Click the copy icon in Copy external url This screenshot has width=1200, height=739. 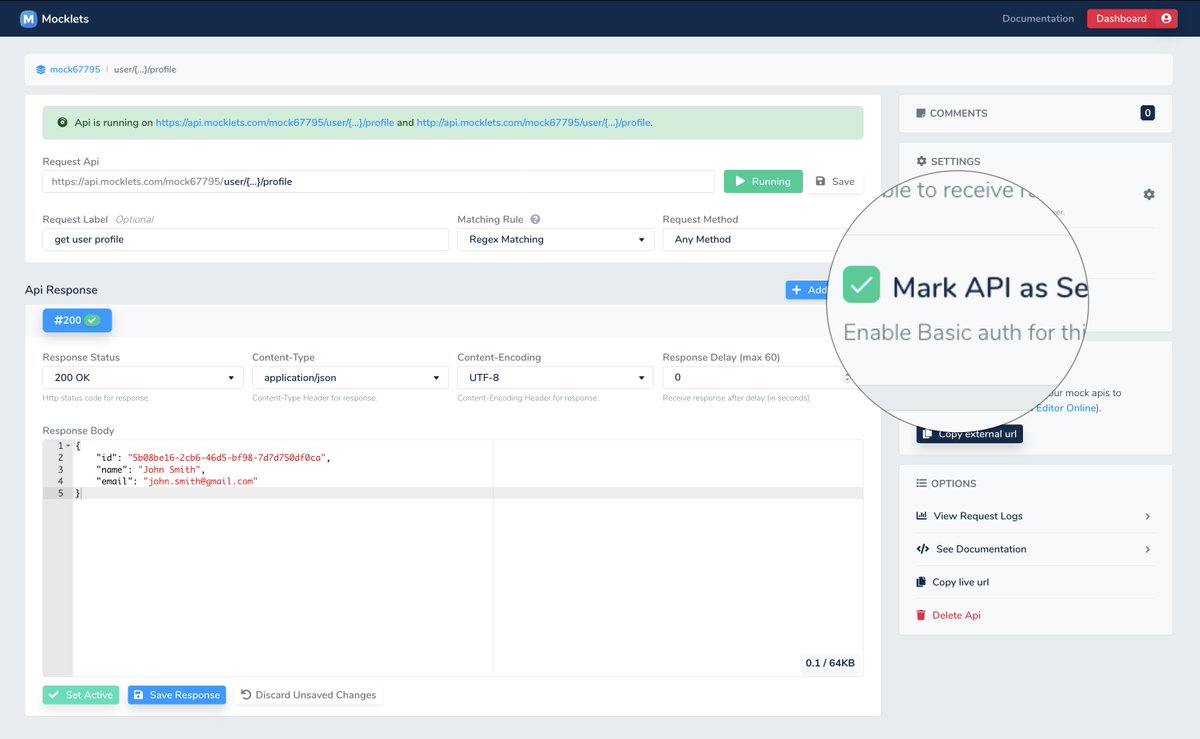click(928, 434)
